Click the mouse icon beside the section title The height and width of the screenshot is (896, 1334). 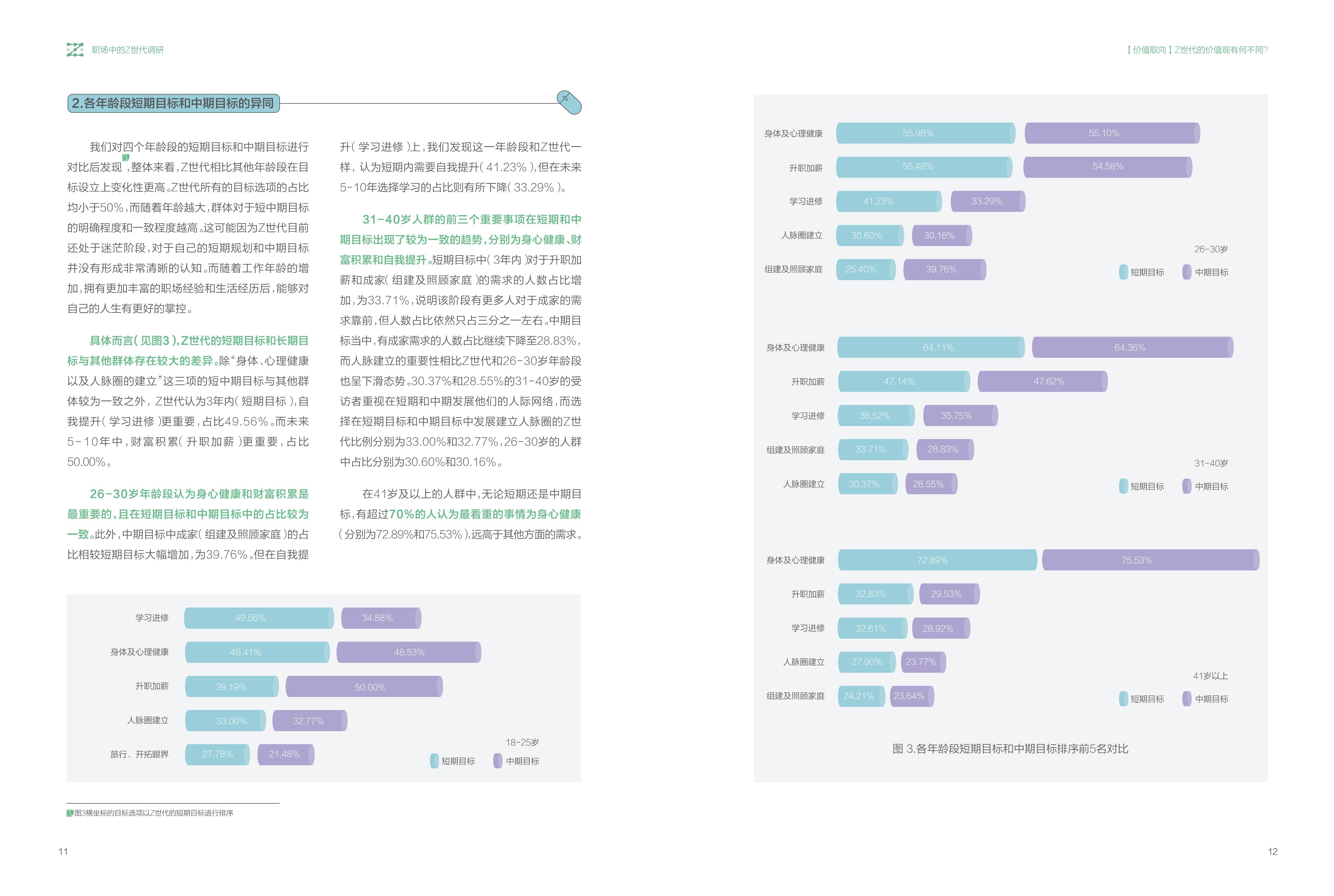(569, 102)
